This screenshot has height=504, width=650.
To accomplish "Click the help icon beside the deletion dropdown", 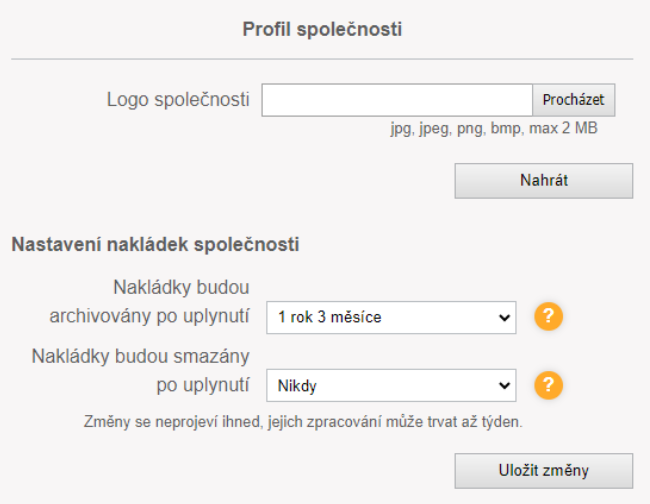I will point(550,385).
